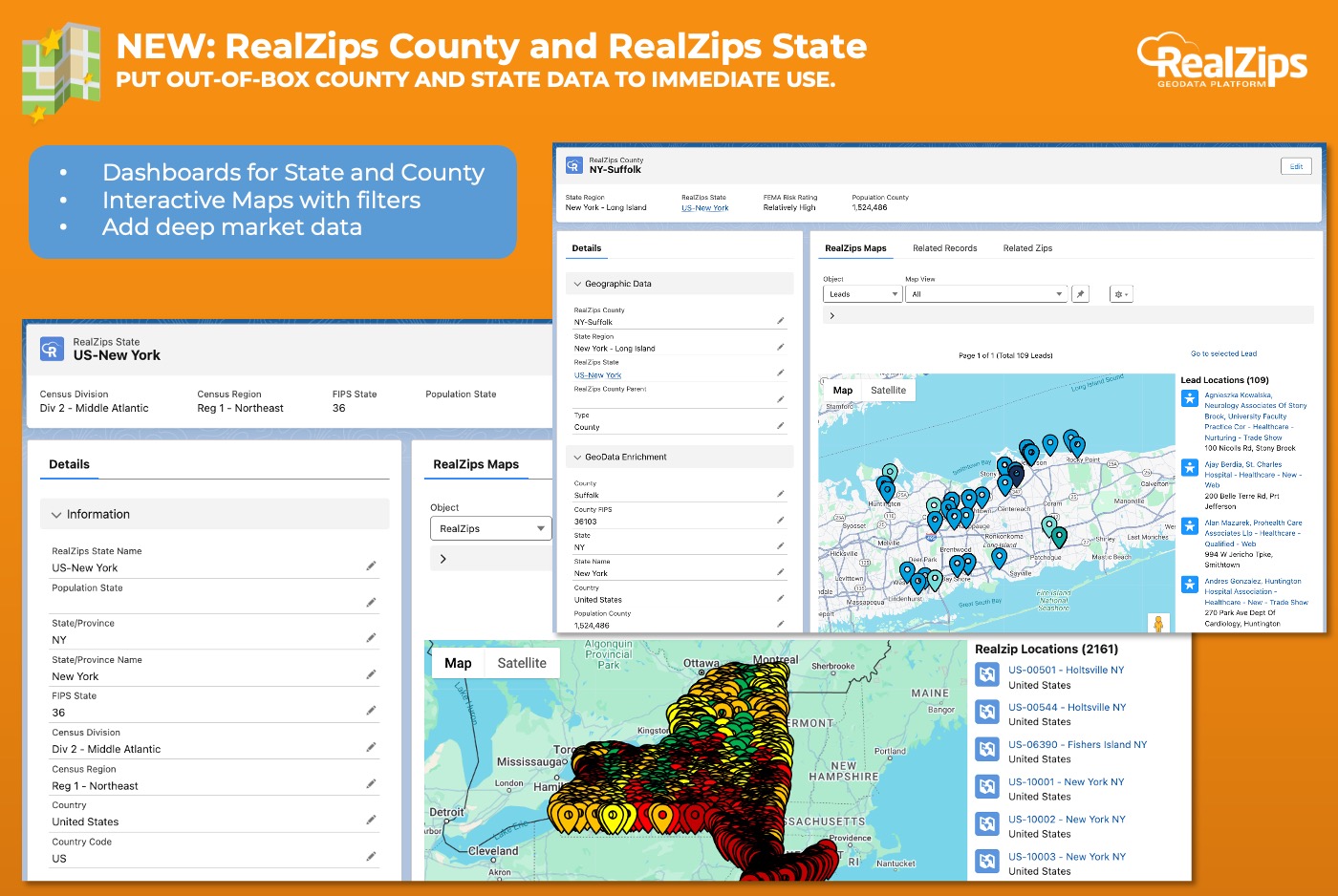Open the Ajay Berdia, St. Charles Hospital lead
1338x896 pixels.
coord(1251,475)
